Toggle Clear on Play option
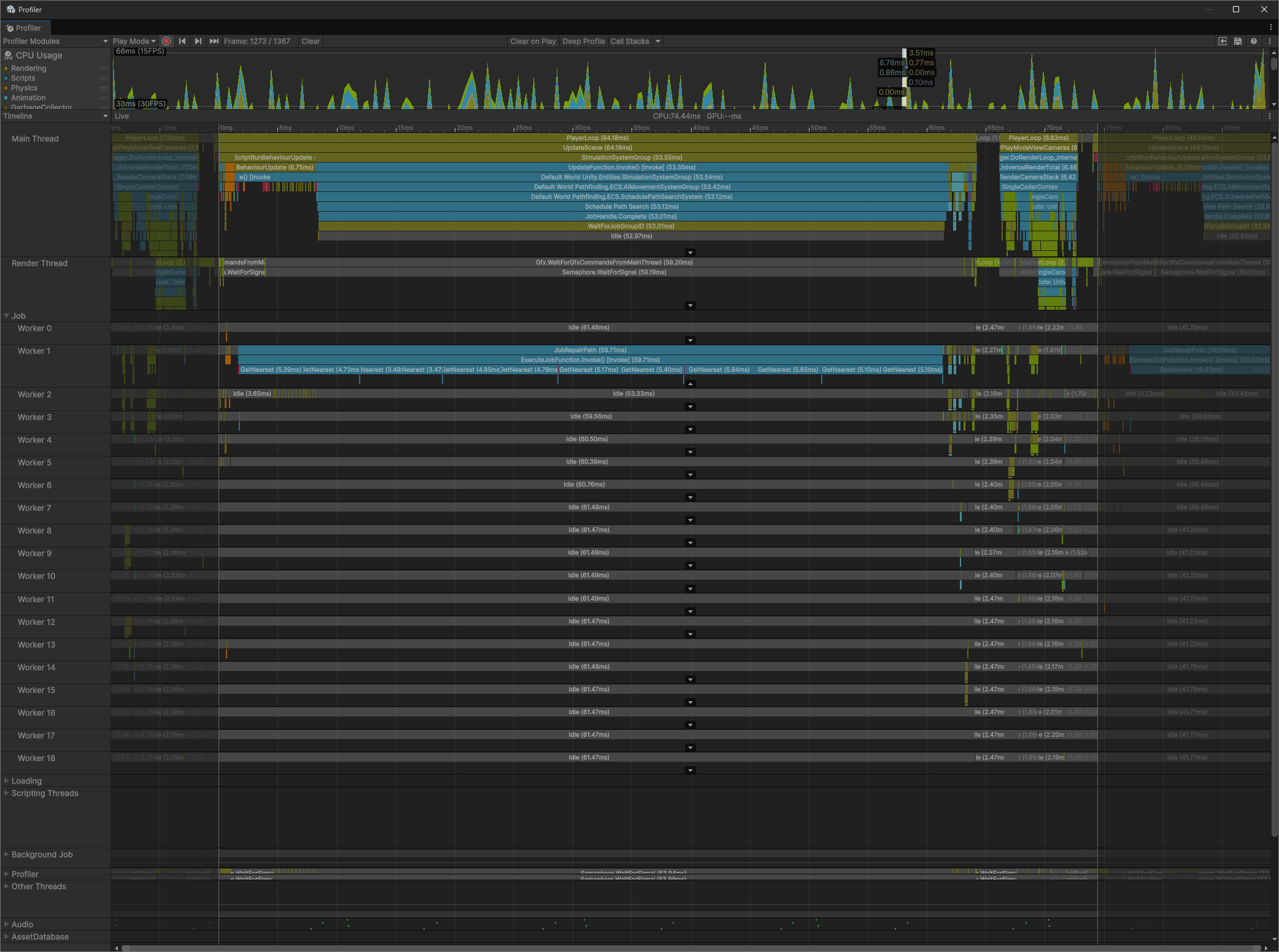1279x952 pixels. pyautogui.click(x=533, y=41)
